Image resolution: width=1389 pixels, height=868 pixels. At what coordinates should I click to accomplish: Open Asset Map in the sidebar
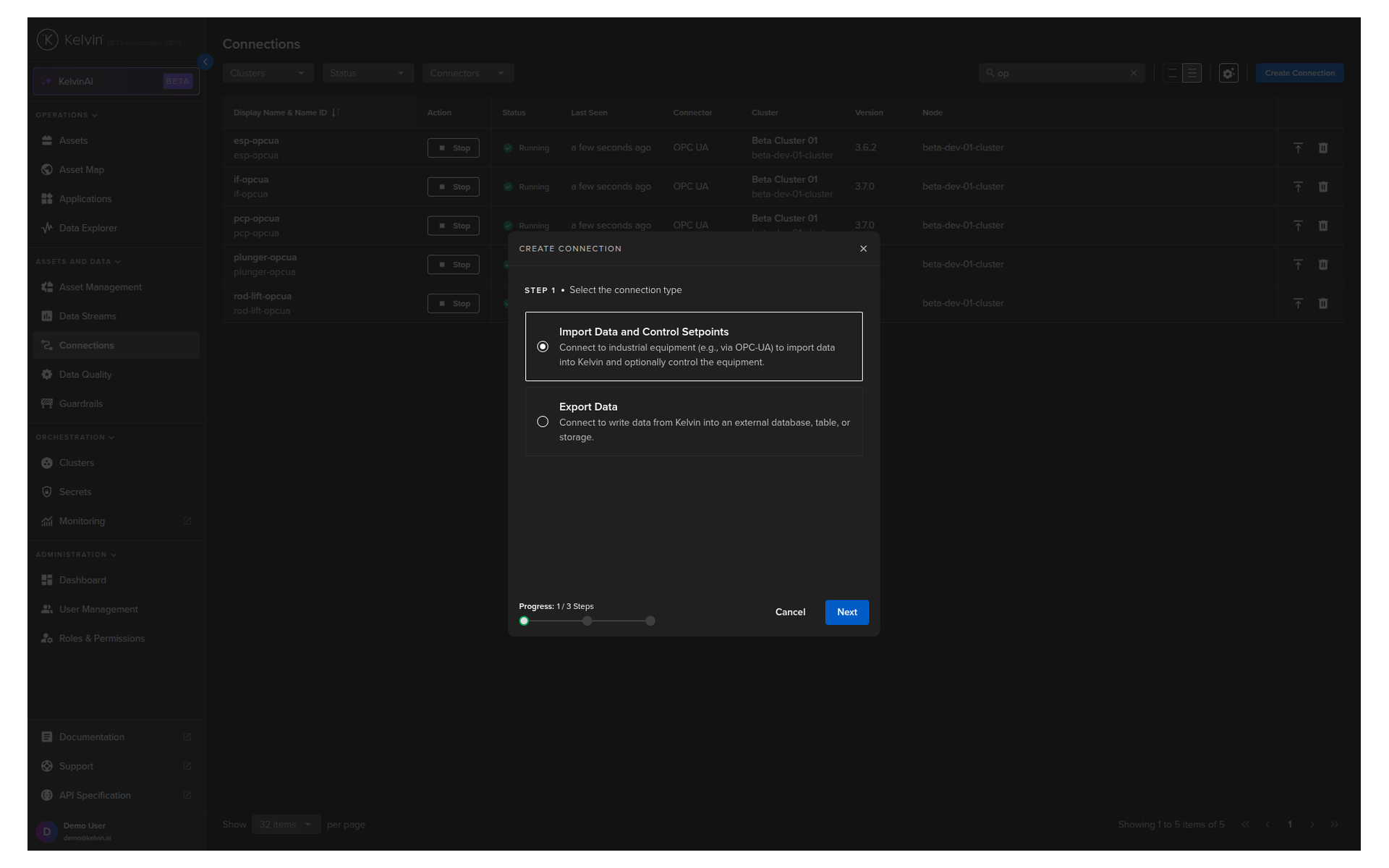(x=82, y=169)
